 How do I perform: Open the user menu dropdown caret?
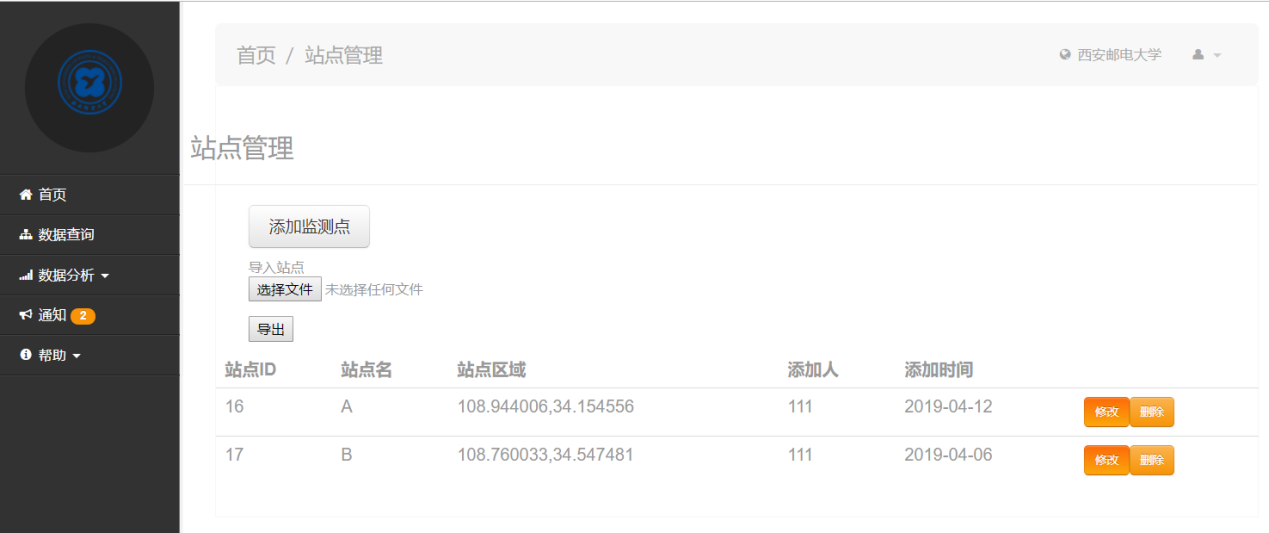1217,56
